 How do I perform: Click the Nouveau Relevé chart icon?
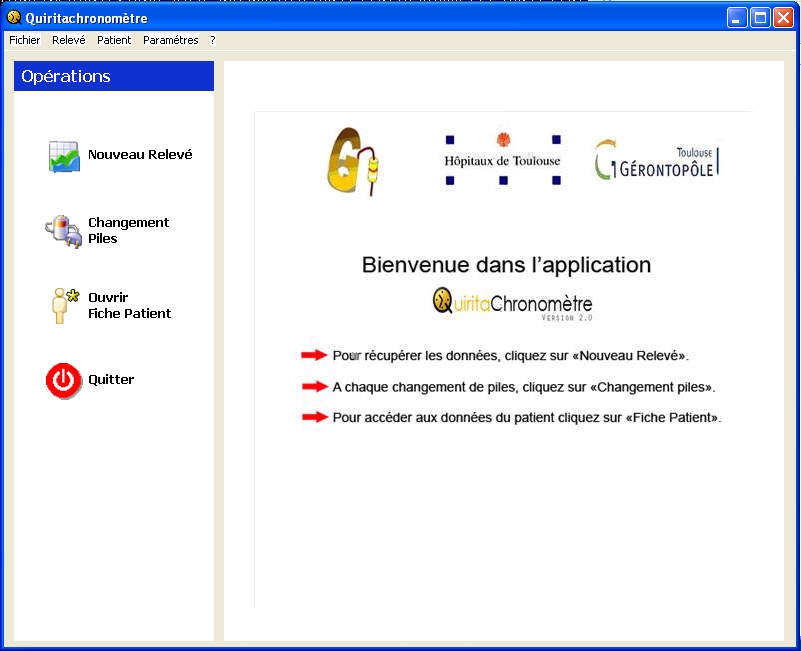(x=64, y=157)
